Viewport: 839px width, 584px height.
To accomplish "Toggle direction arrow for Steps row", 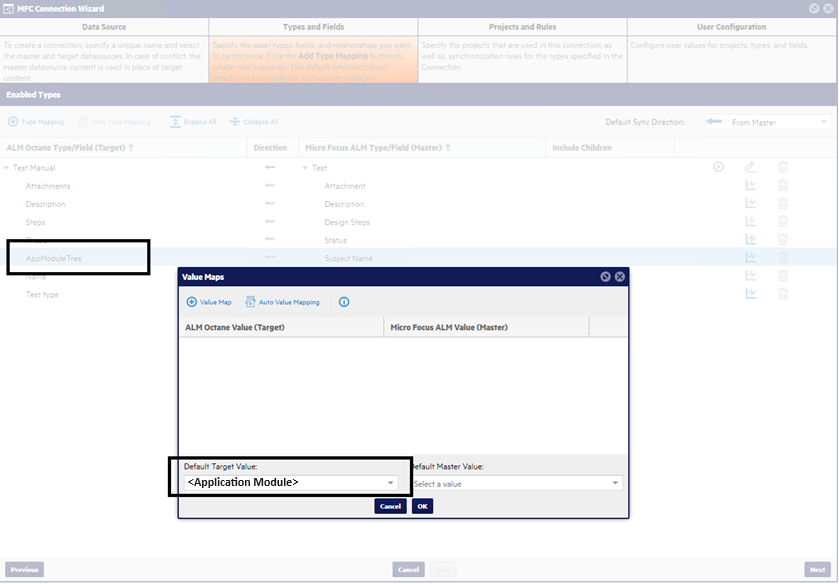I will (x=270, y=221).
